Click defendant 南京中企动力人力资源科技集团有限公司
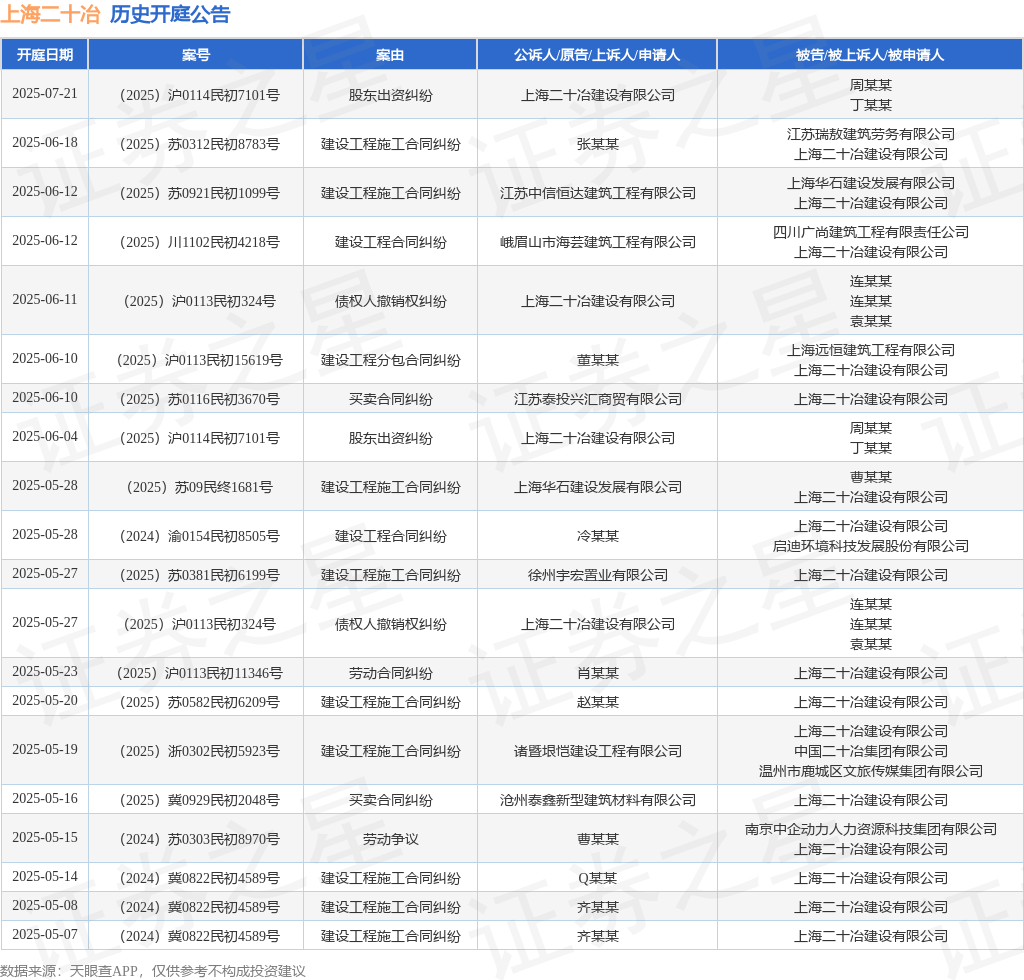1024x980 pixels. (871, 829)
